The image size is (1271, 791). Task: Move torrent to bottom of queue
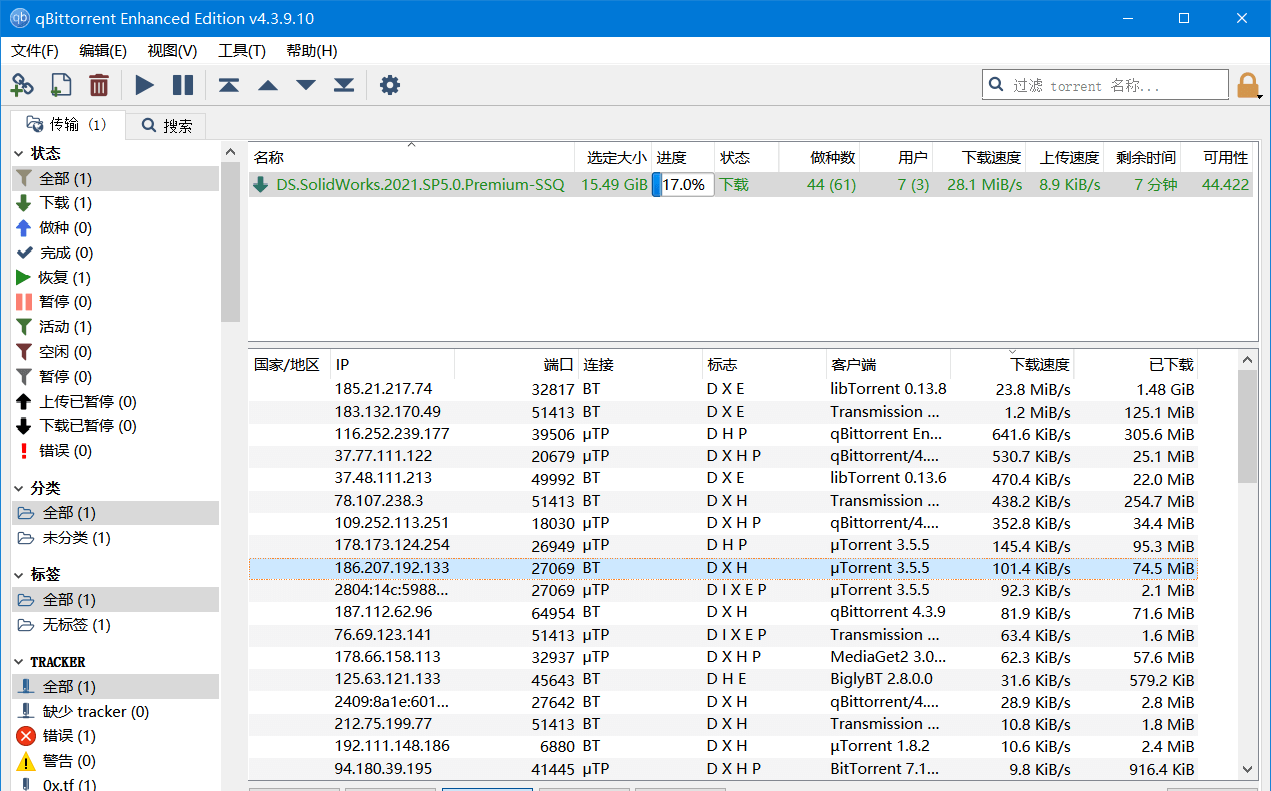click(344, 85)
